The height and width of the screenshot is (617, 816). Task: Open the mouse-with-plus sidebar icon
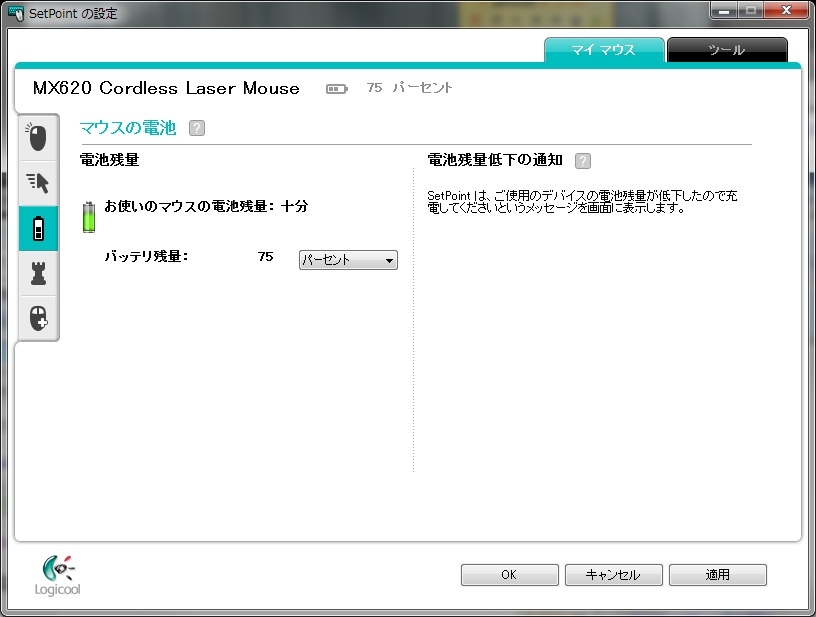(38, 318)
